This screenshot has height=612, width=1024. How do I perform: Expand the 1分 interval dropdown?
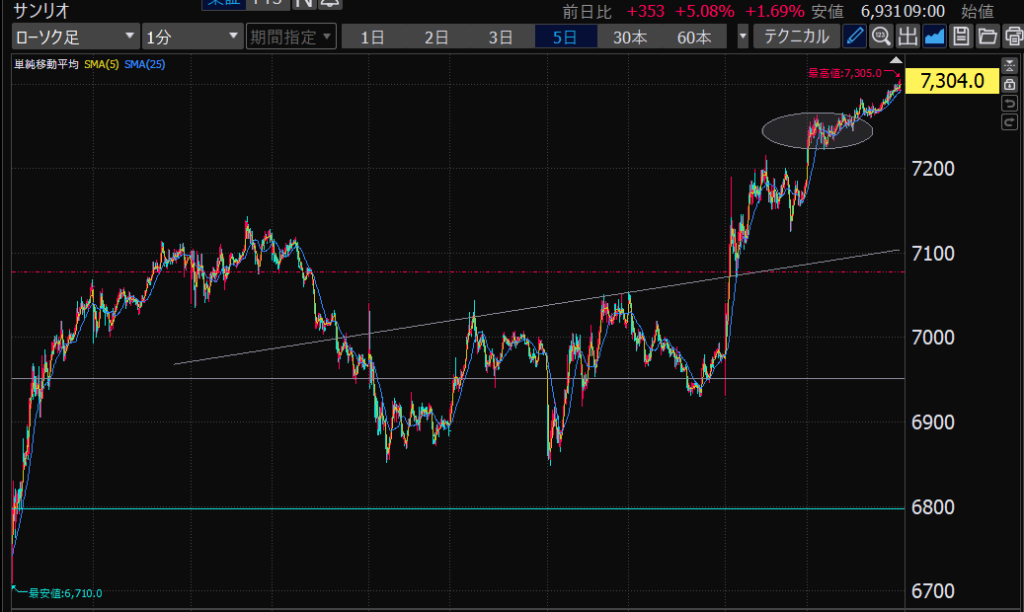(191, 37)
